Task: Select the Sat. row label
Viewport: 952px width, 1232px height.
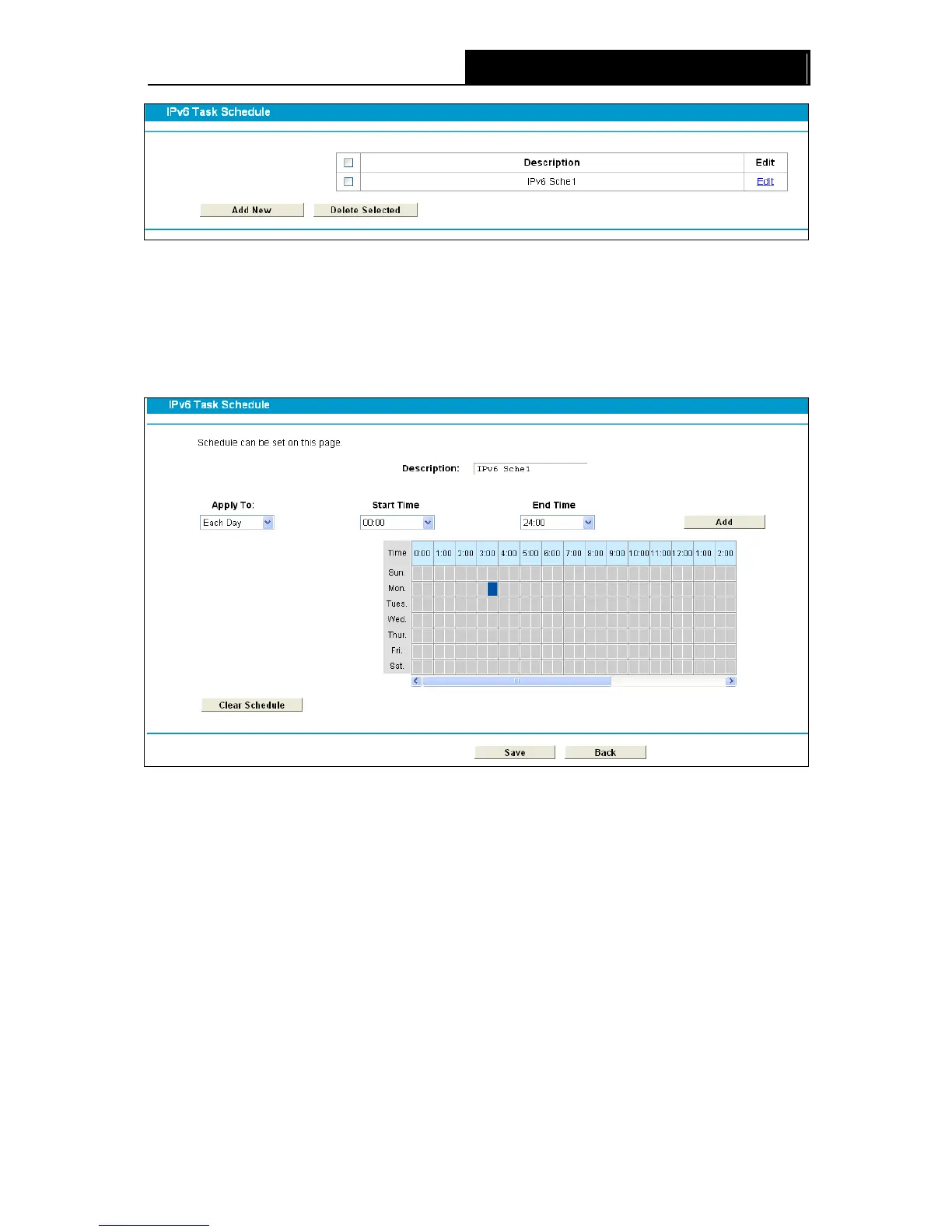Action: click(397, 666)
